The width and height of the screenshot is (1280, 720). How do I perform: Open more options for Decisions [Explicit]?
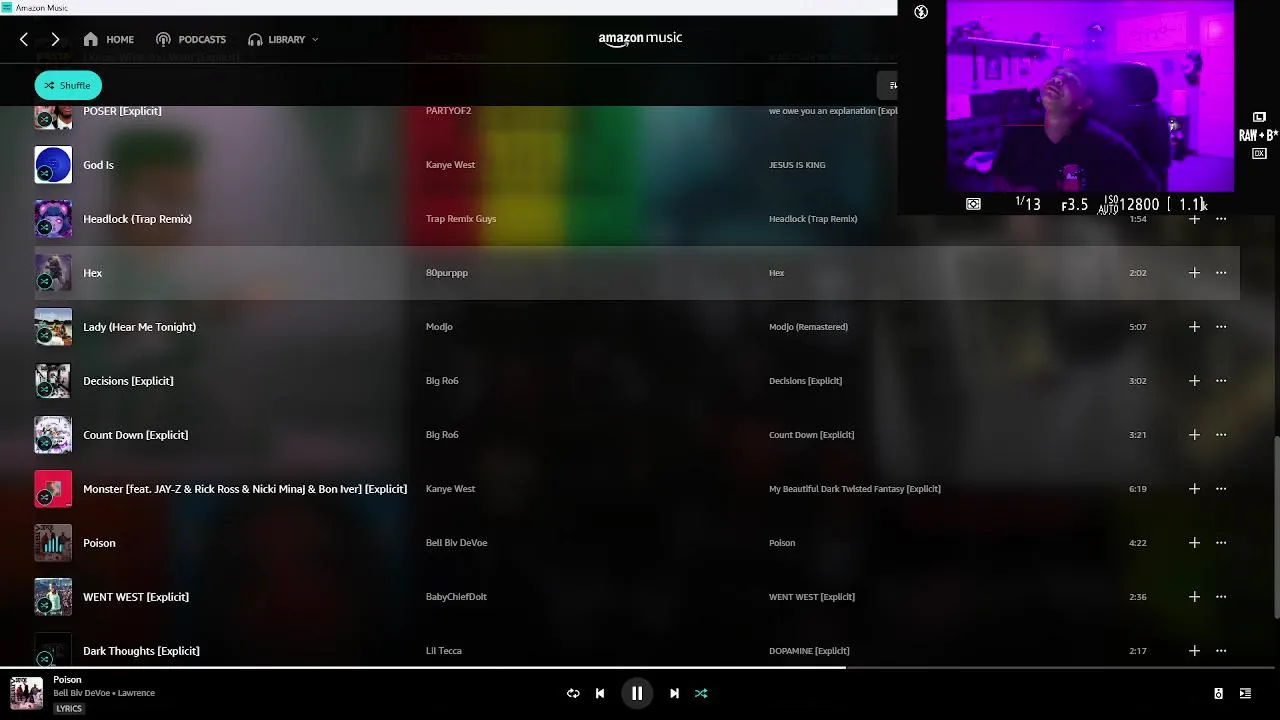click(x=1221, y=381)
